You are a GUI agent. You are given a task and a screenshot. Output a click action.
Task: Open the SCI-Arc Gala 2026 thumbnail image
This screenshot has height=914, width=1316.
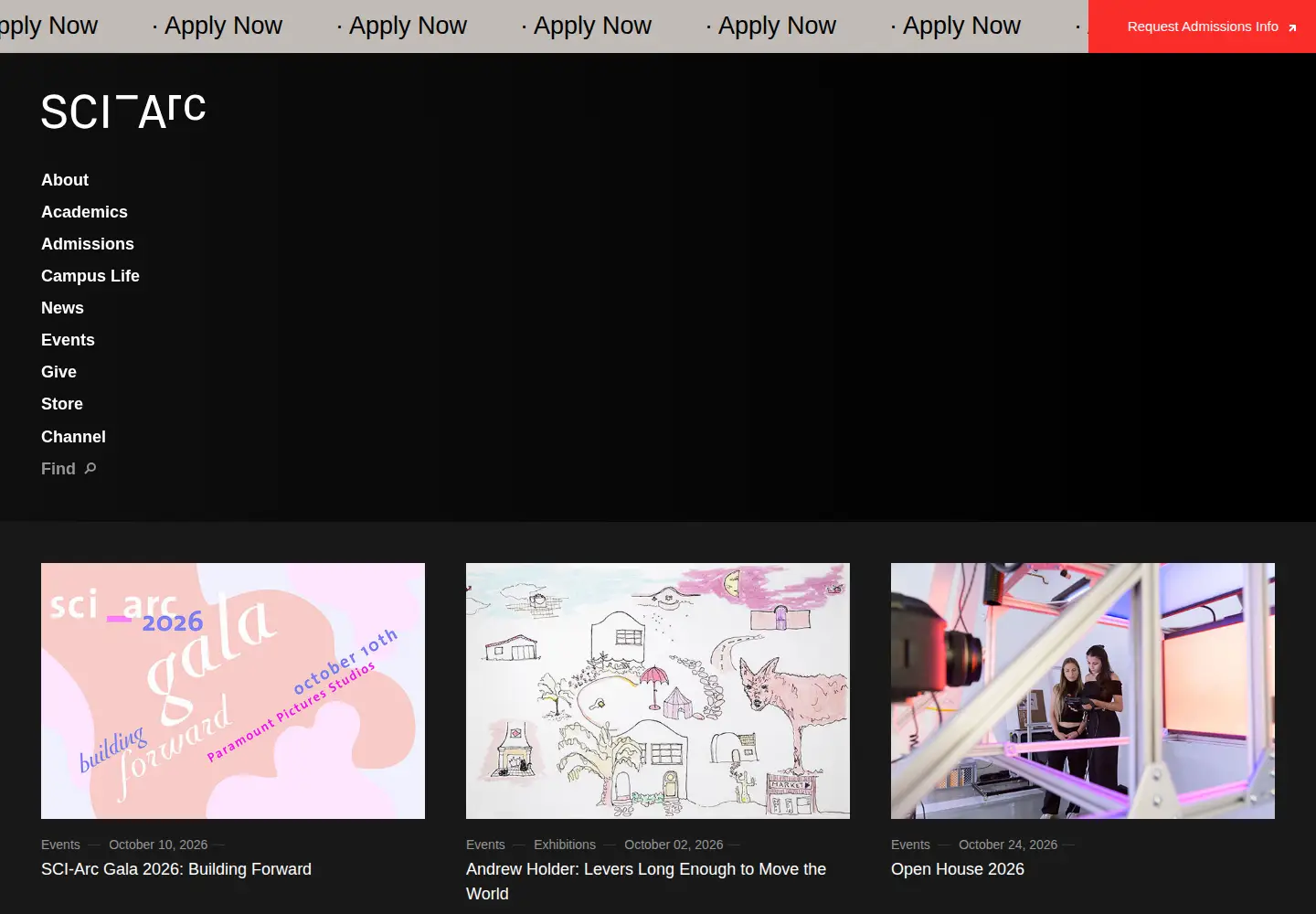pos(233,691)
